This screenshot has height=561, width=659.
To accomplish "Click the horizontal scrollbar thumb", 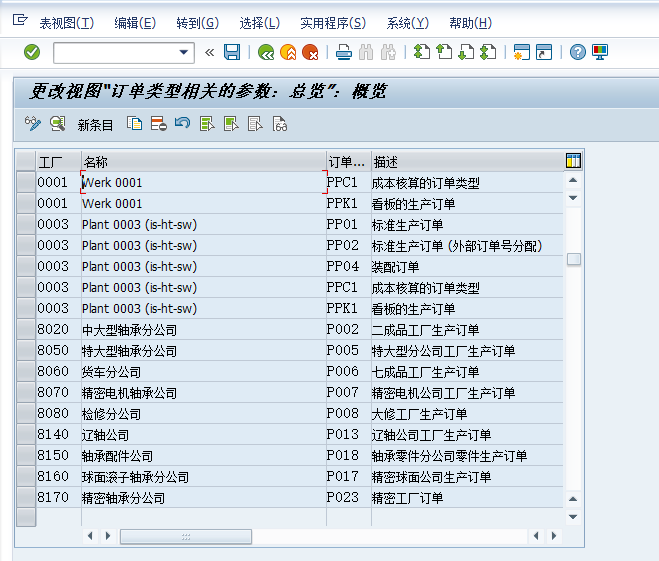I will [x=186, y=537].
